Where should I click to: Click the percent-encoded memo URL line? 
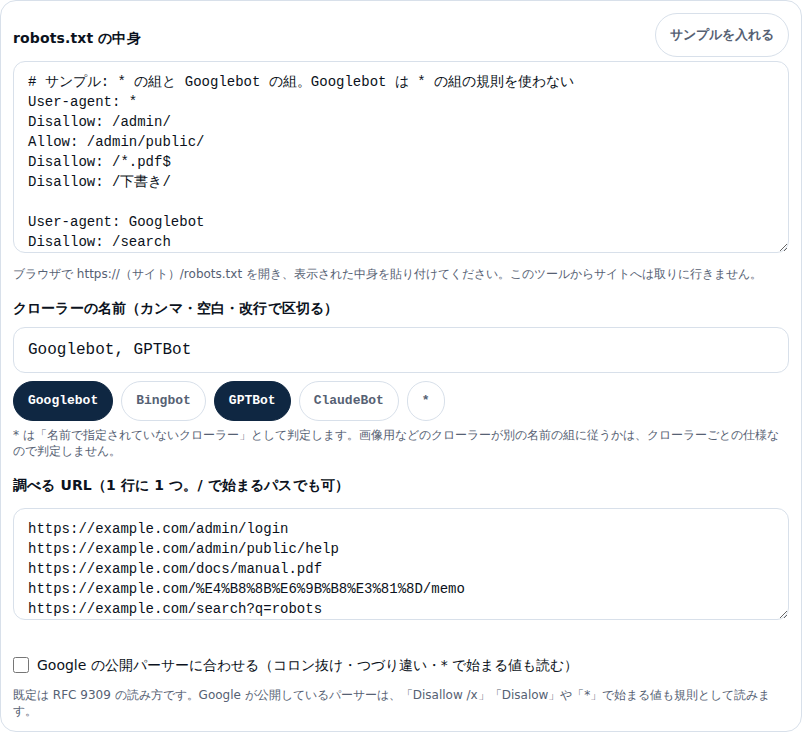tap(246, 588)
